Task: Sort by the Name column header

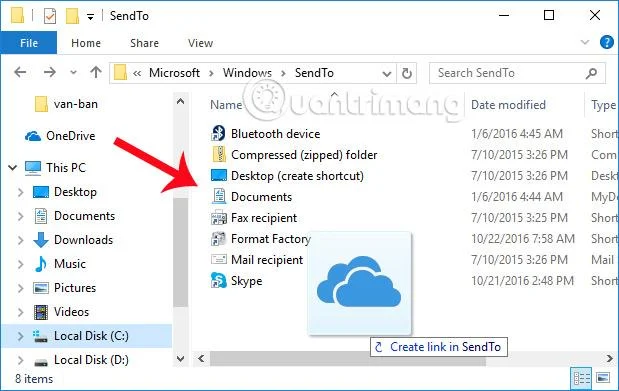Action: (226, 105)
